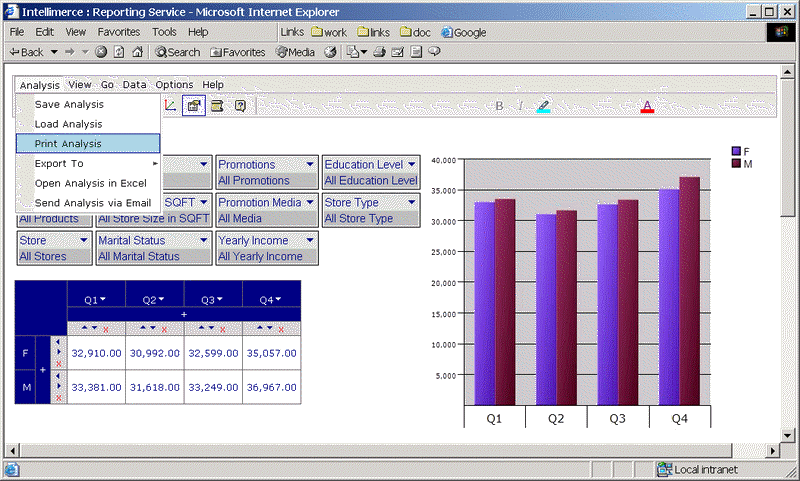Open the Q4 column dropdown
The width and height of the screenshot is (800, 481).
click(278, 299)
